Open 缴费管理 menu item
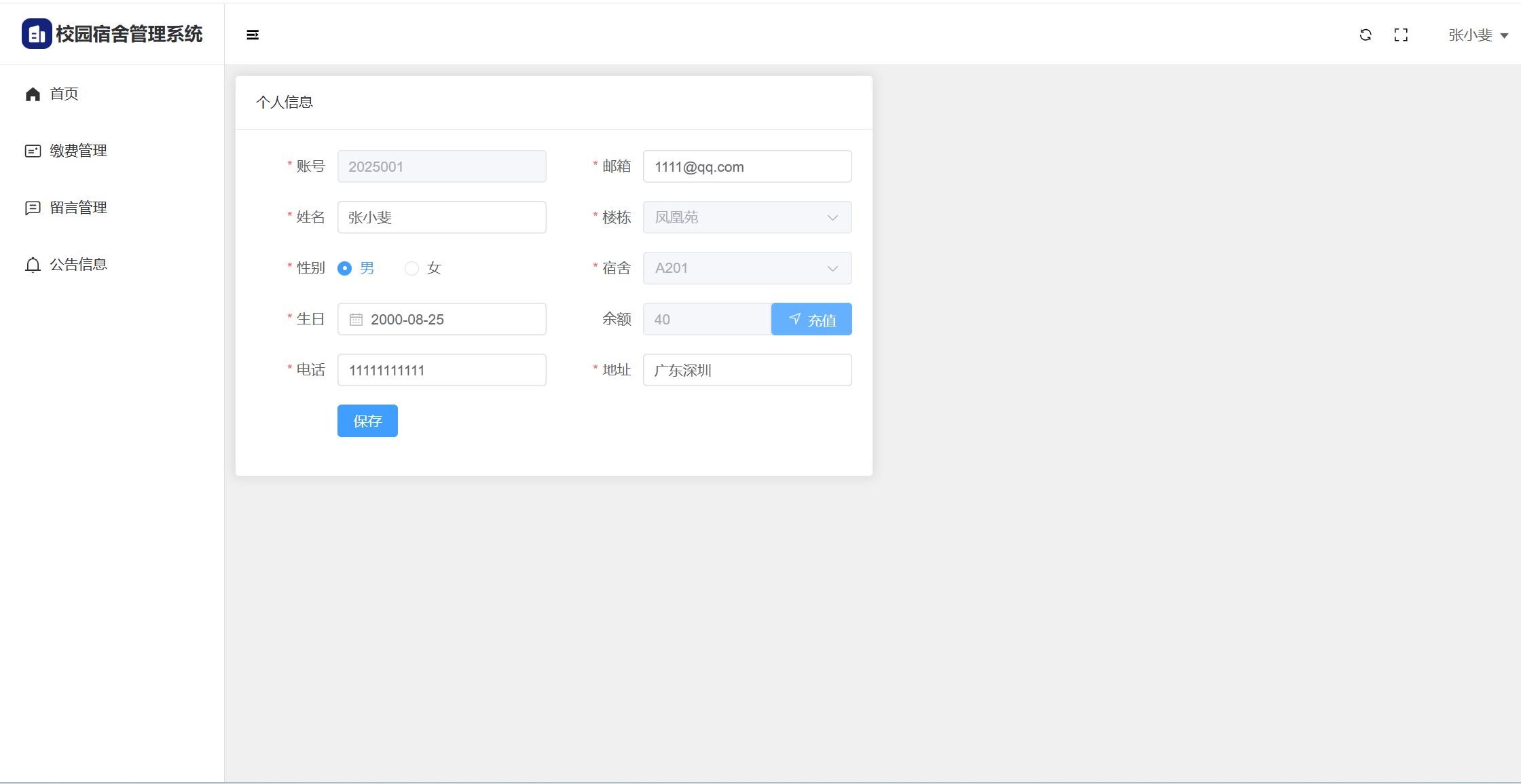This screenshot has height=784, width=1521. coord(78,151)
